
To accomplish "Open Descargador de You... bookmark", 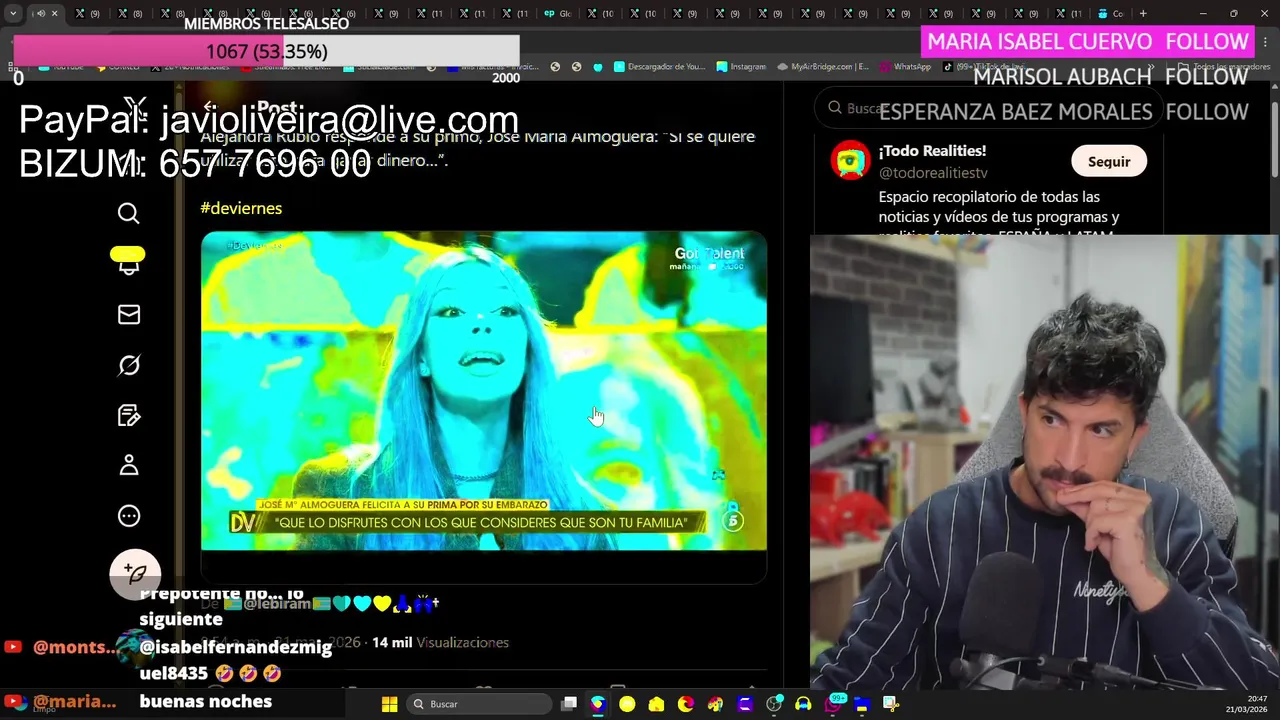I will click(x=659, y=67).
